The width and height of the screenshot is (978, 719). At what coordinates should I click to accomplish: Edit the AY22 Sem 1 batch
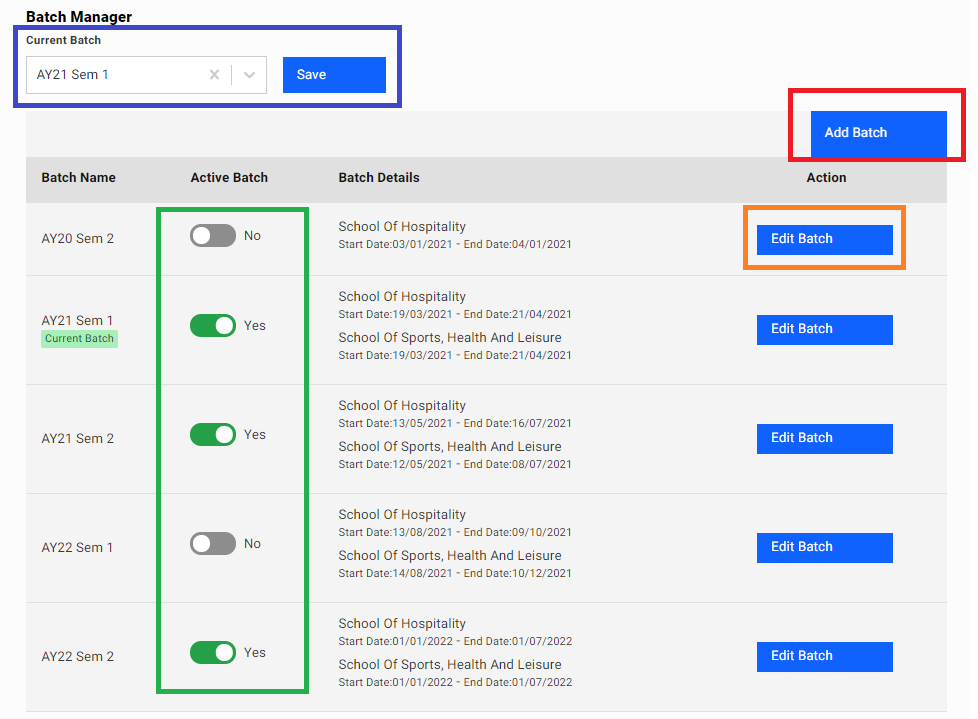point(824,547)
